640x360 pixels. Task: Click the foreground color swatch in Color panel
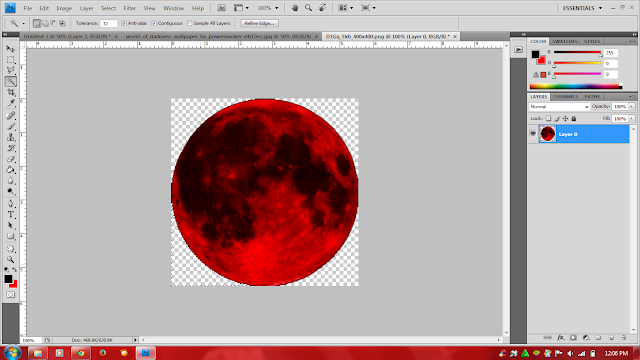(x=535, y=54)
